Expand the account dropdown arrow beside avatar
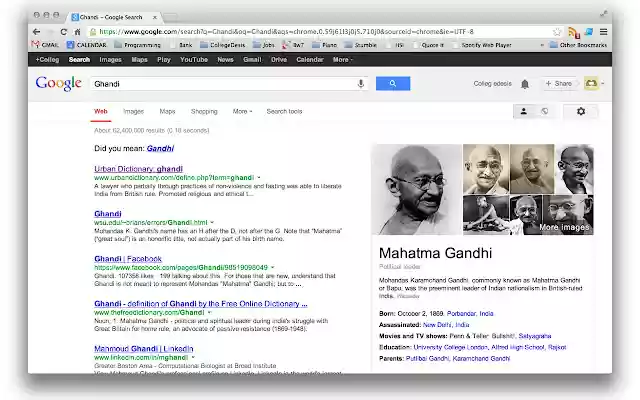This screenshot has width=640, height=400. [602, 83]
